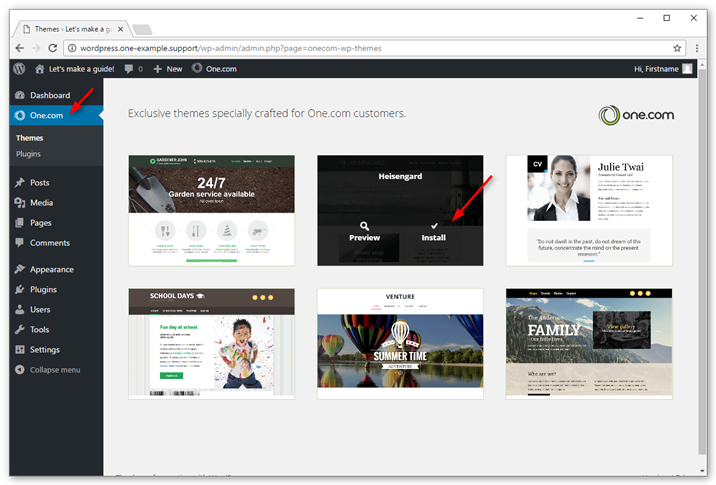This screenshot has height=485, width=716.
Task: Open the Tools menu label
Action: tap(39, 330)
